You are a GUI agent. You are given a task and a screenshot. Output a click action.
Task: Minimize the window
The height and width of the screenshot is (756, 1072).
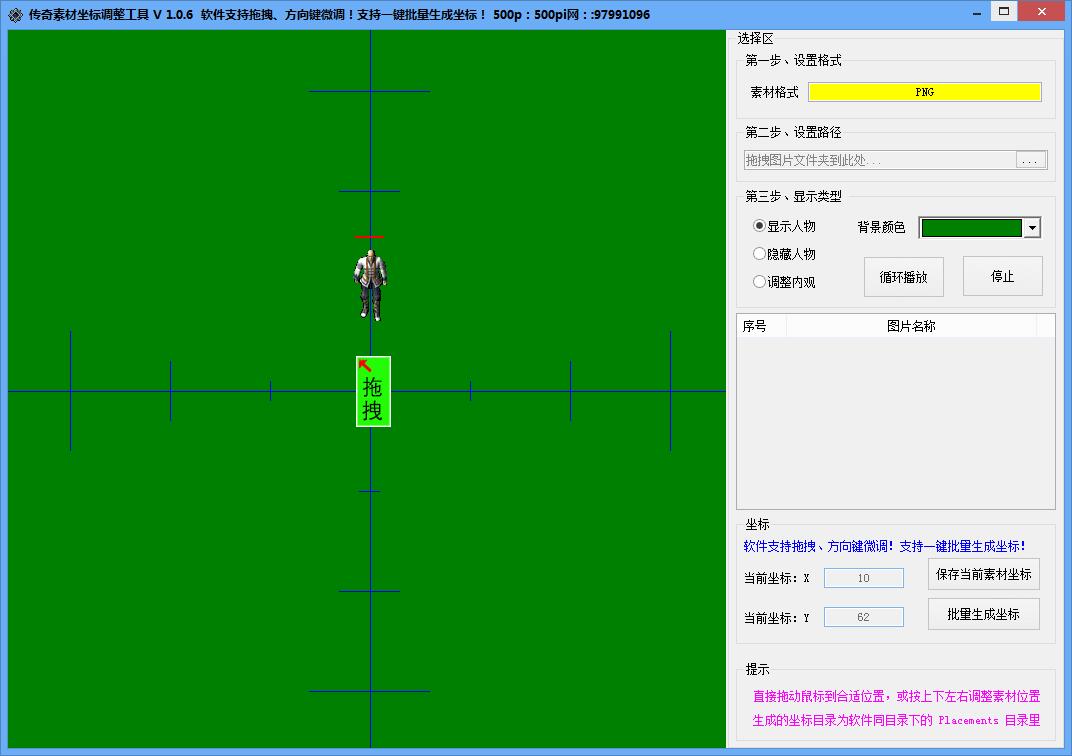click(x=977, y=13)
